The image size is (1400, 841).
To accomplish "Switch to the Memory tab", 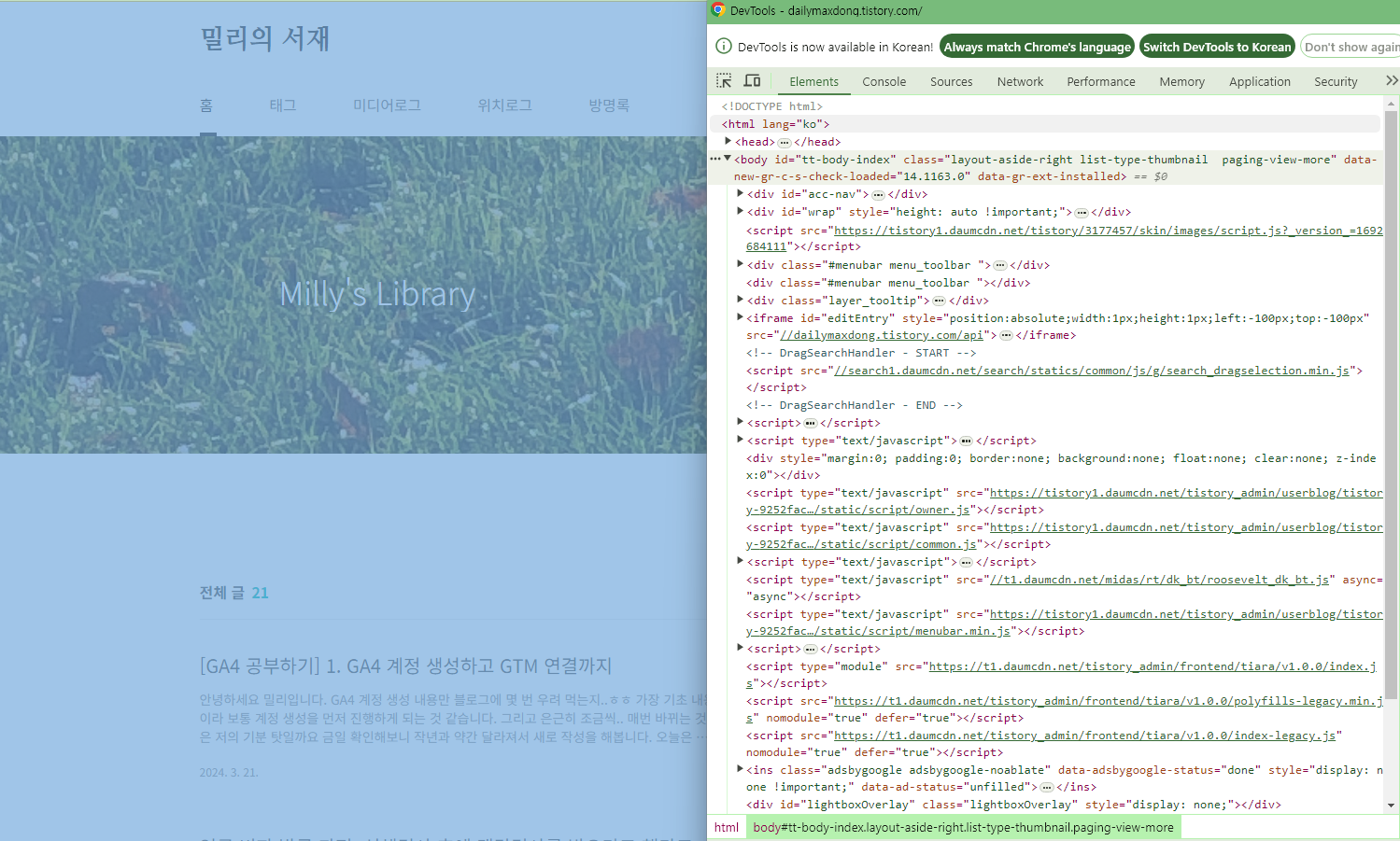I will (x=1181, y=81).
